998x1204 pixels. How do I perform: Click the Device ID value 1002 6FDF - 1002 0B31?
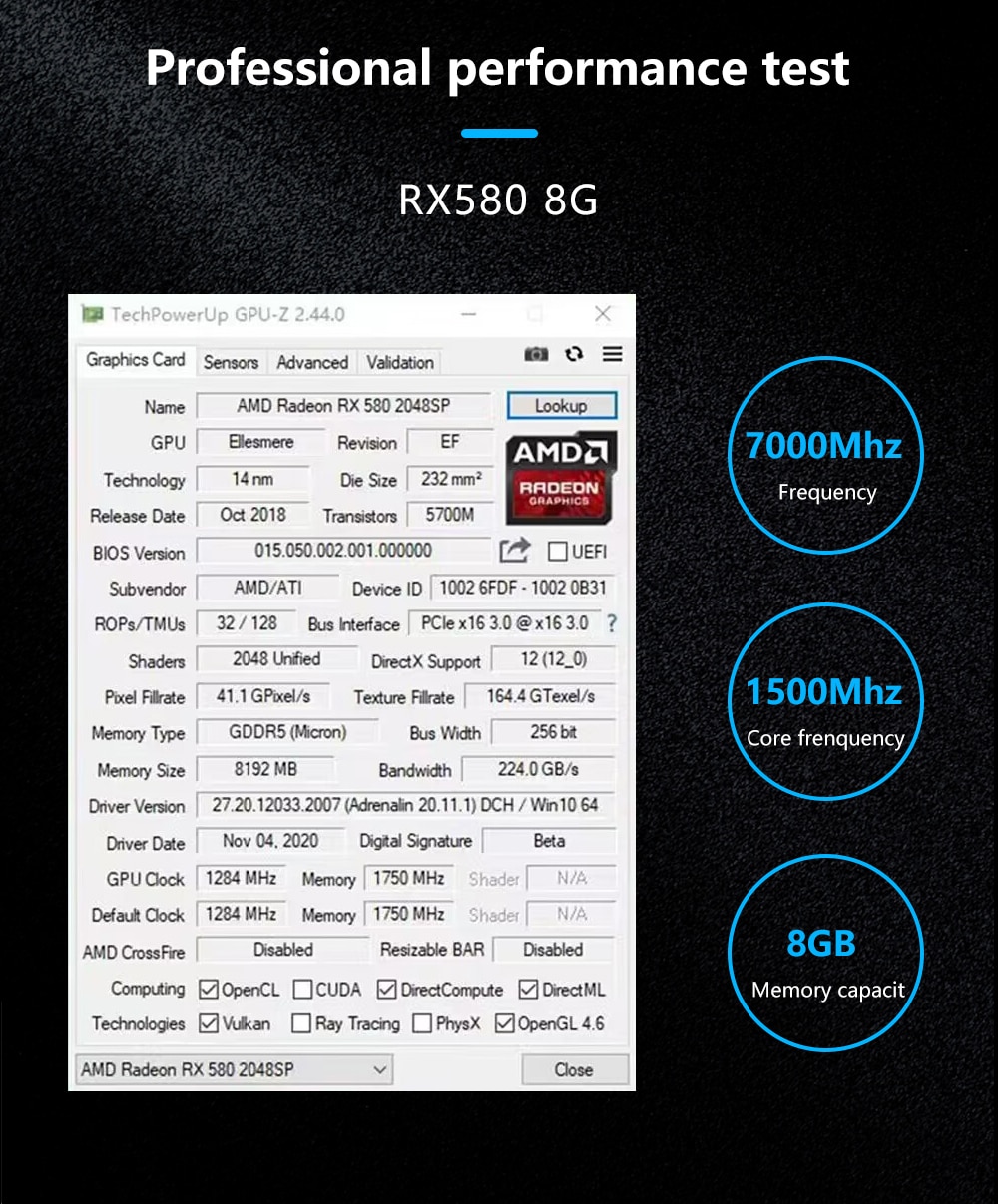523,588
